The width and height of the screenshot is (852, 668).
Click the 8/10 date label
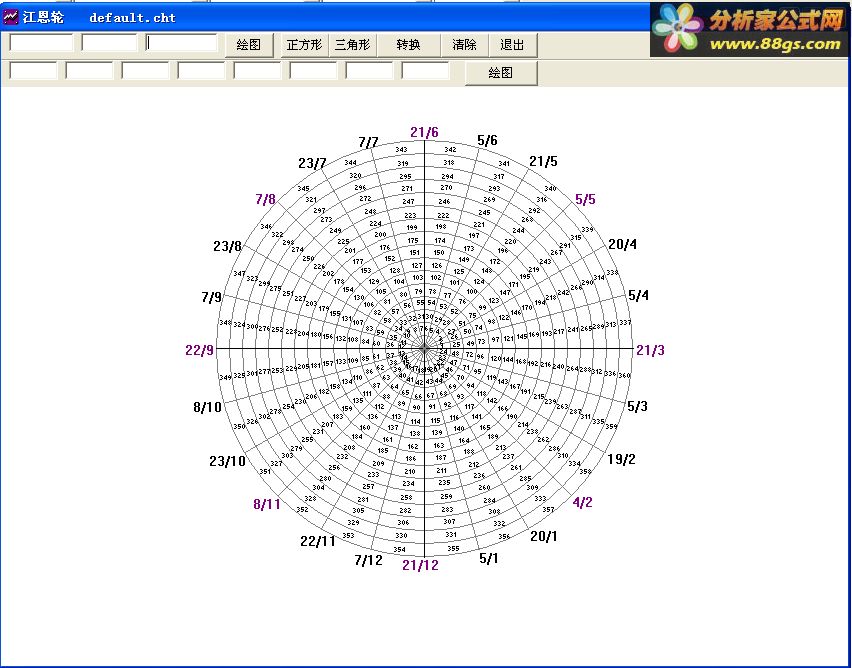point(208,407)
